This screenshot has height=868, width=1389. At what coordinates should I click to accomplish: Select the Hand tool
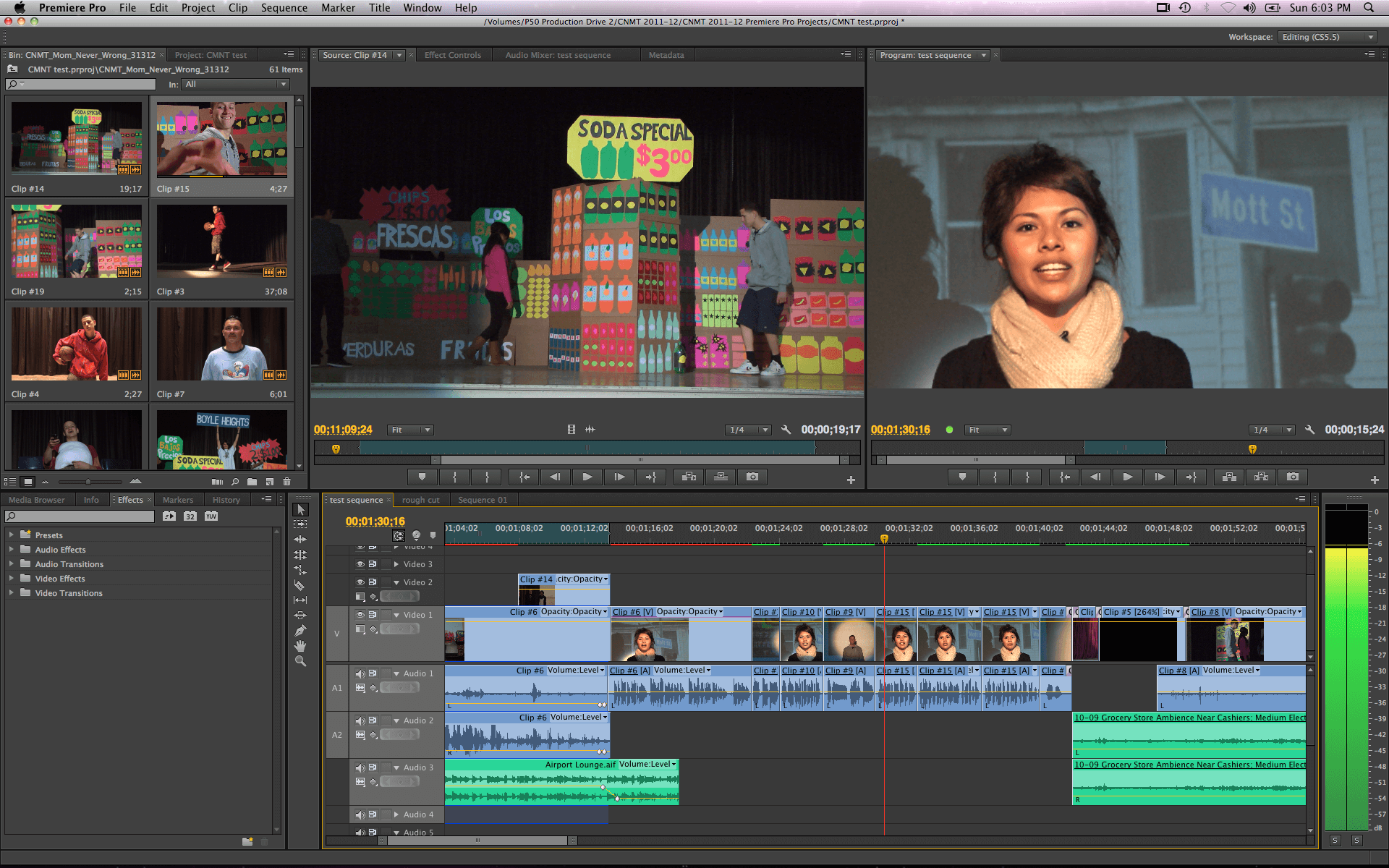[x=301, y=647]
